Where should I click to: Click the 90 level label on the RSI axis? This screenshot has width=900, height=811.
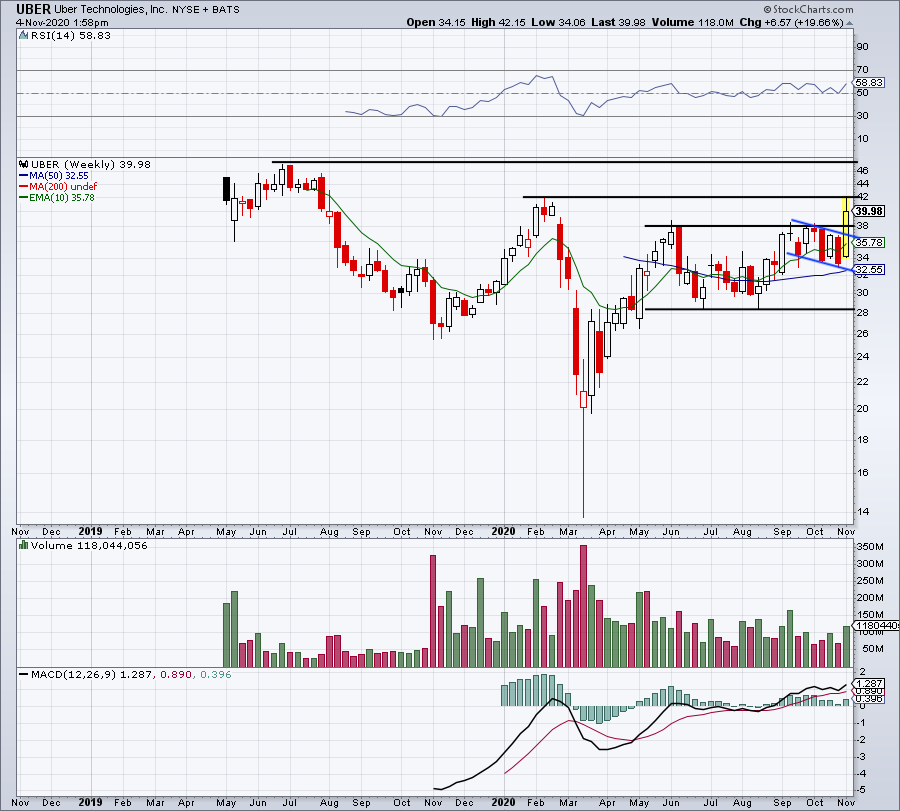point(862,47)
